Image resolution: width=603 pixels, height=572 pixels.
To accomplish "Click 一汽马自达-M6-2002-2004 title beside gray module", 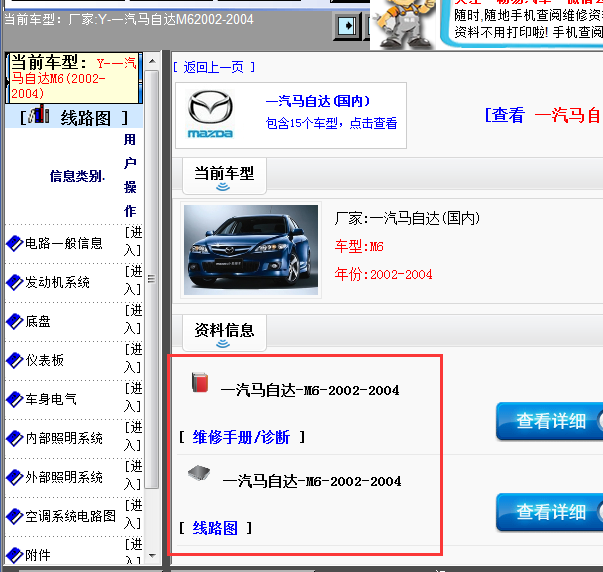I will (312, 481).
